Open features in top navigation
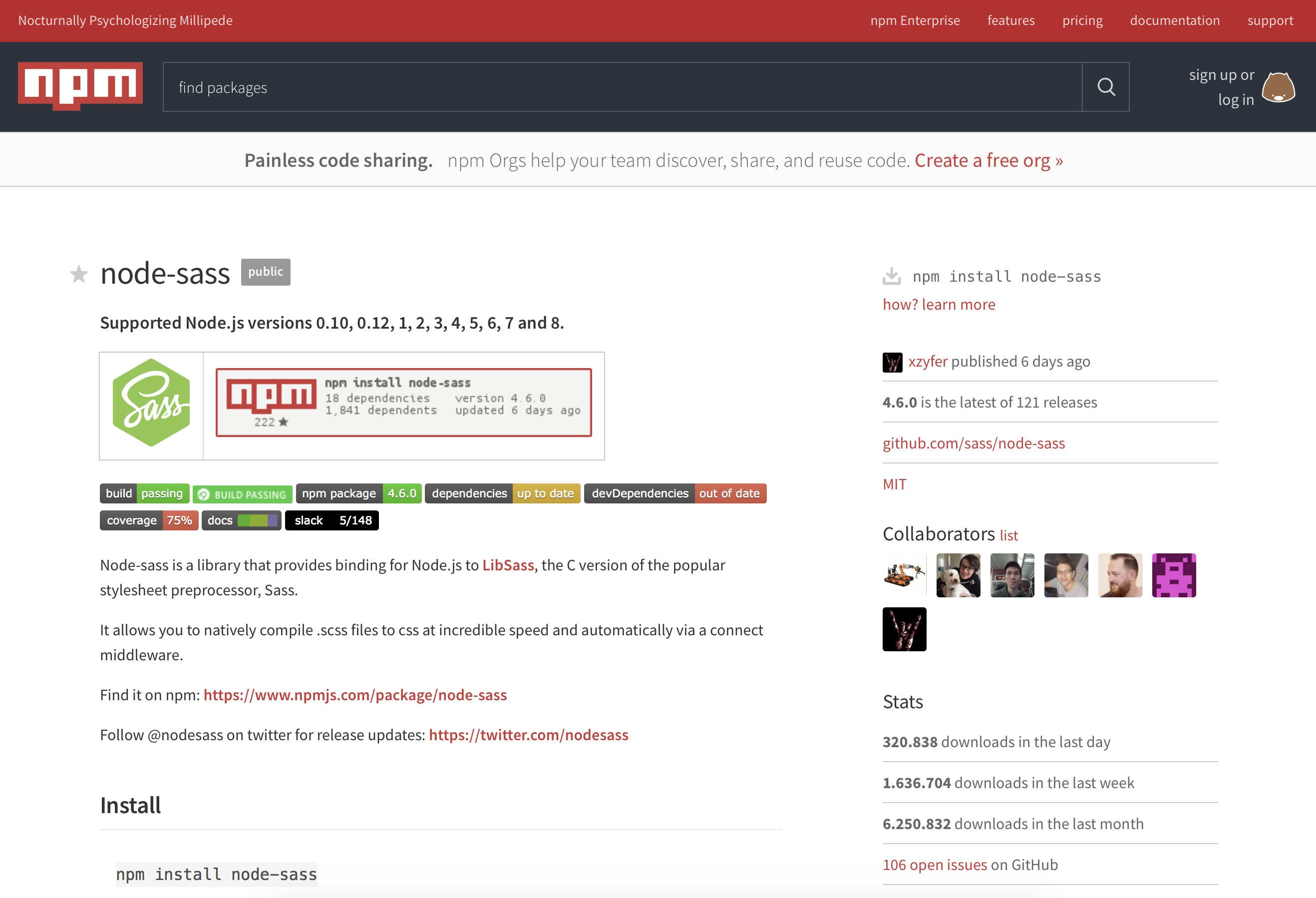This screenshot has width=1316, height=898. [1011, 20]
